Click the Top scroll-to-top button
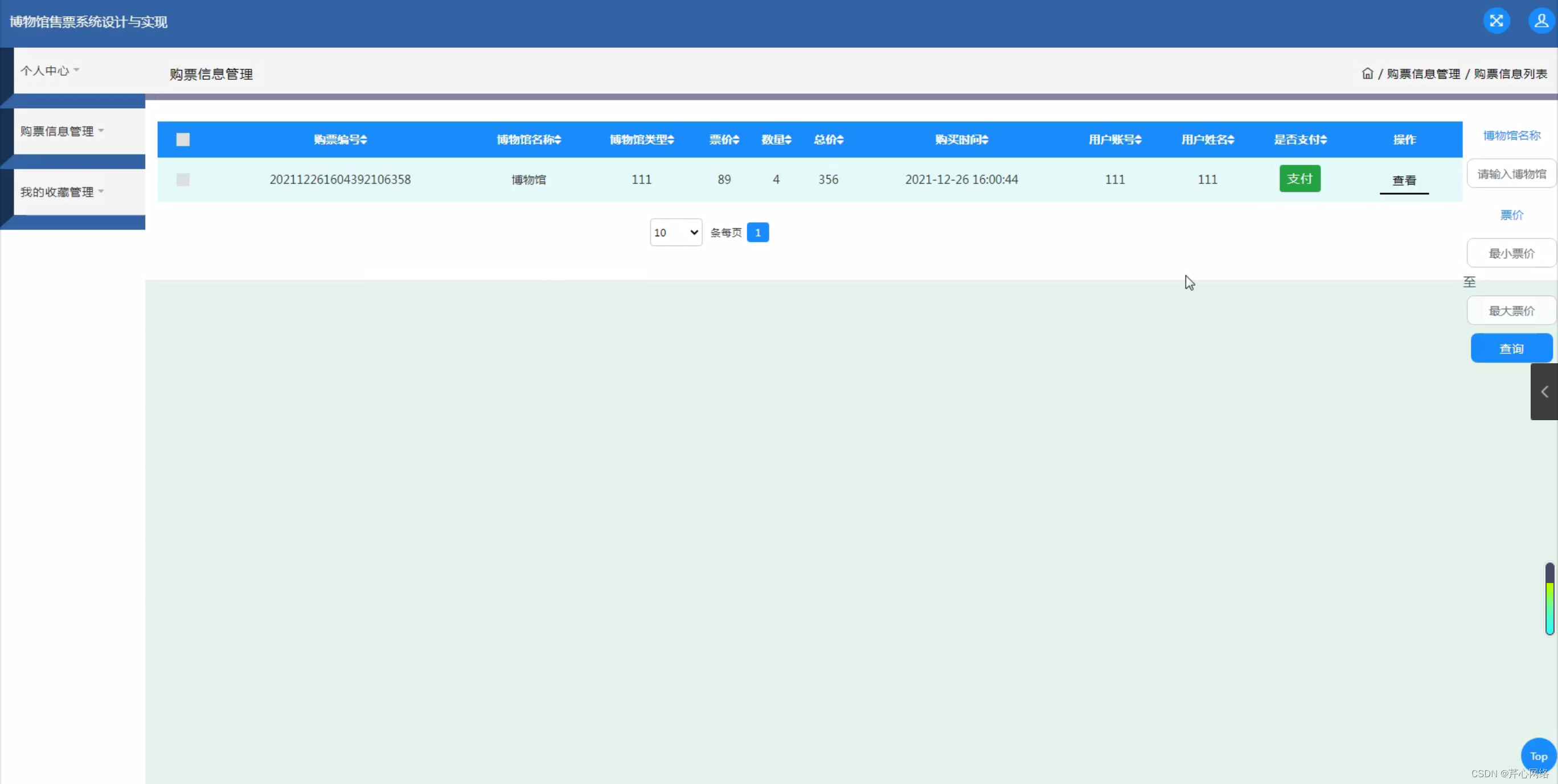The width and height of the screenshot is (1558, 784). 1537,756
